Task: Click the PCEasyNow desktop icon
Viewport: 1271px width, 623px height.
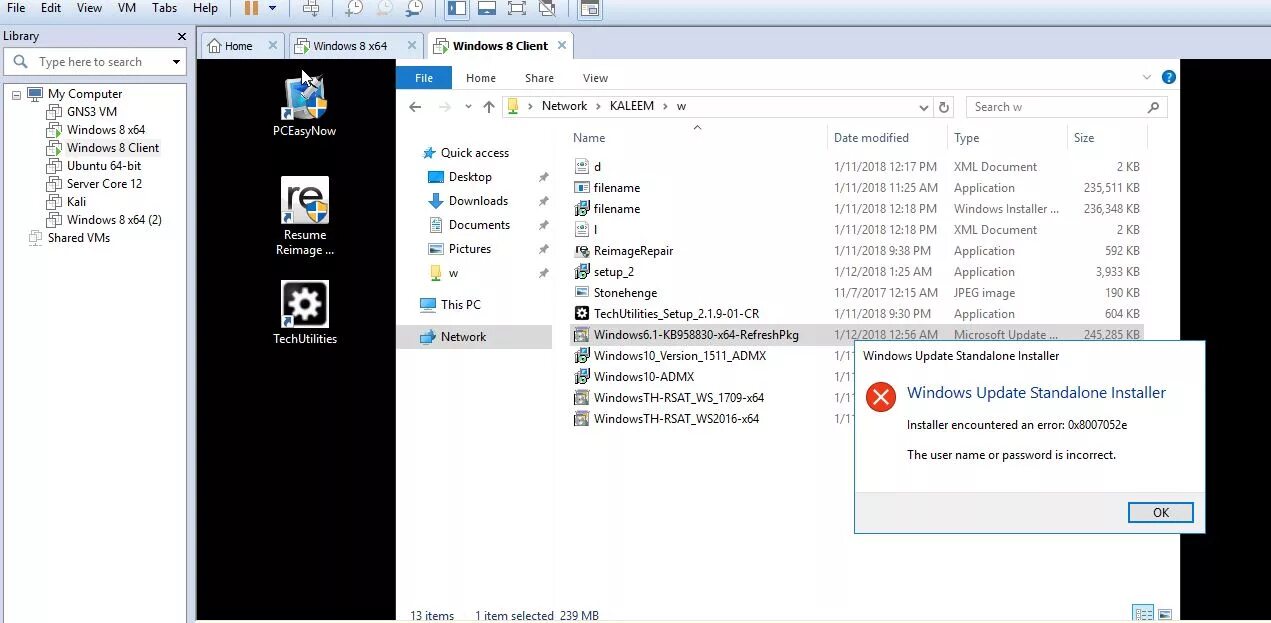Action: pyautogui.click(x=304, y=105)
